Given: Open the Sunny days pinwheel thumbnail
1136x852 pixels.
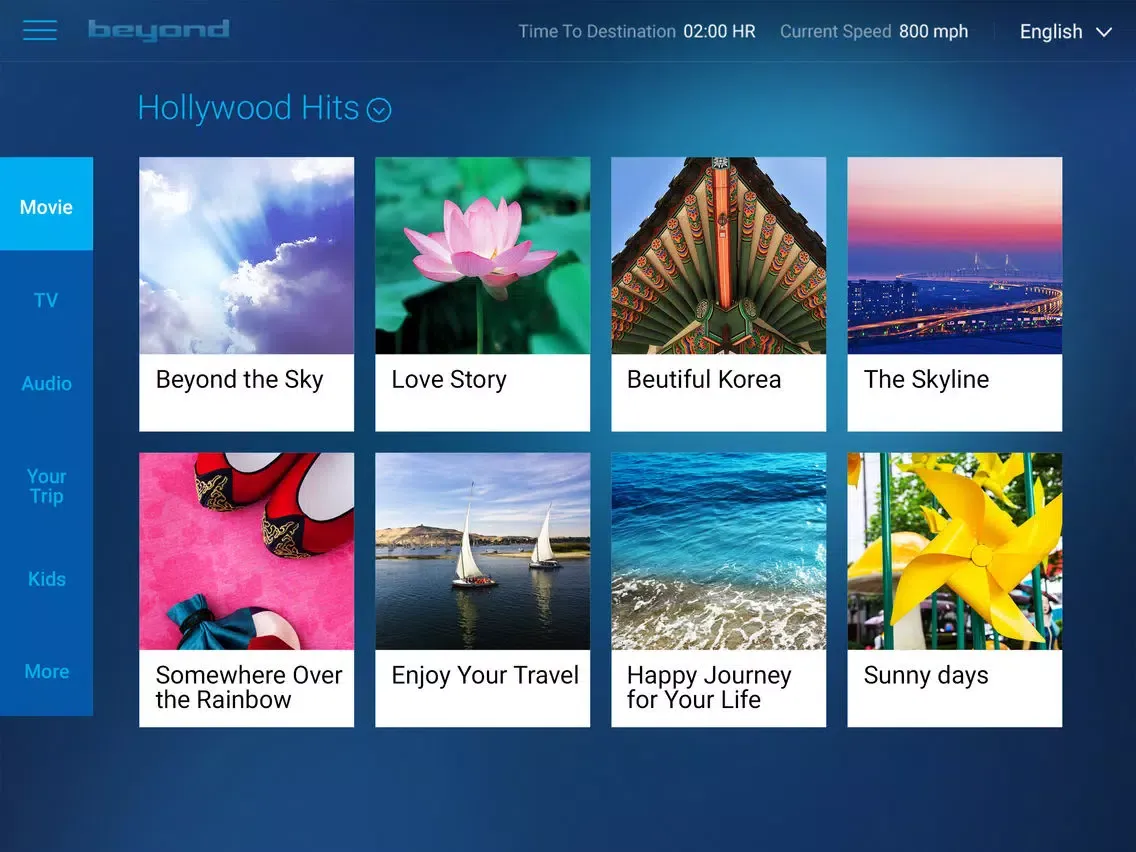Looking at the screenshot, I should (955, 551).
